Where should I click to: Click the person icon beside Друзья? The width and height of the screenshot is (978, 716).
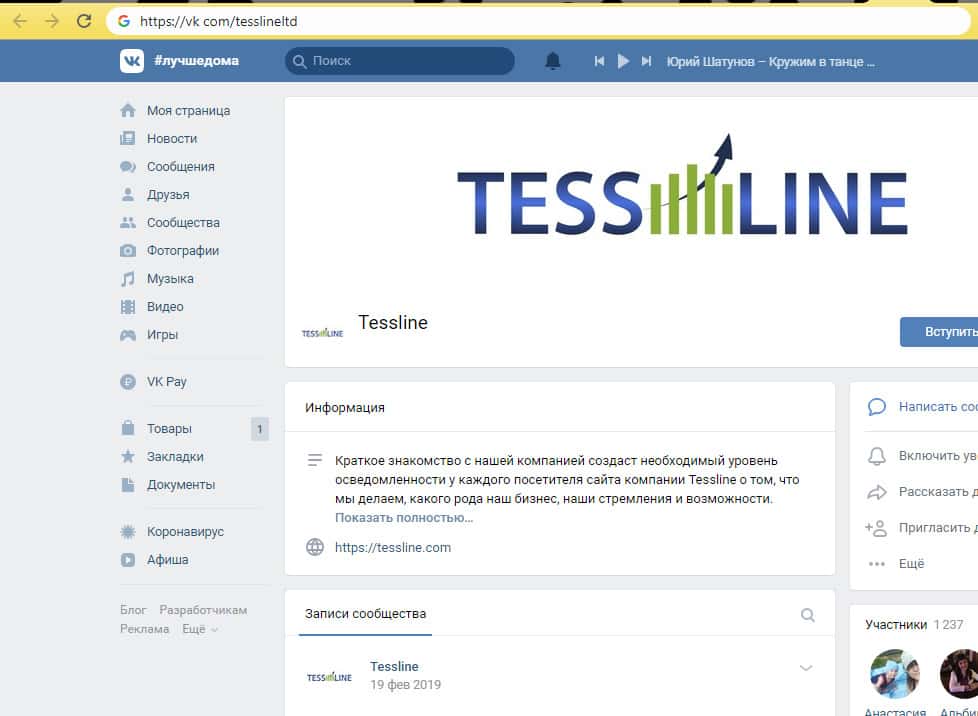coord(128,195)
